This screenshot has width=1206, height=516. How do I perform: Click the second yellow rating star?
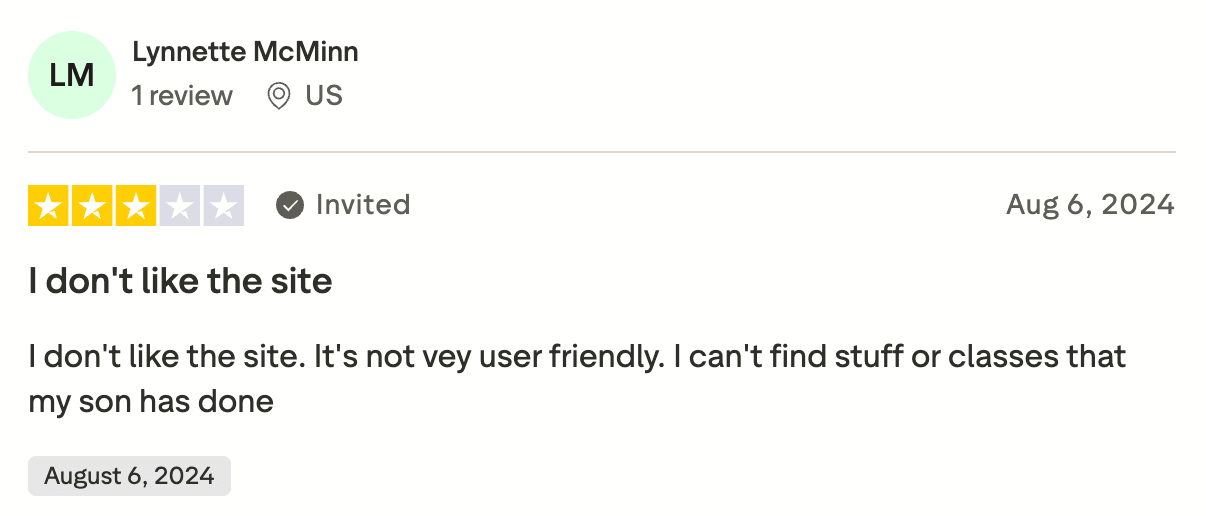92,205
